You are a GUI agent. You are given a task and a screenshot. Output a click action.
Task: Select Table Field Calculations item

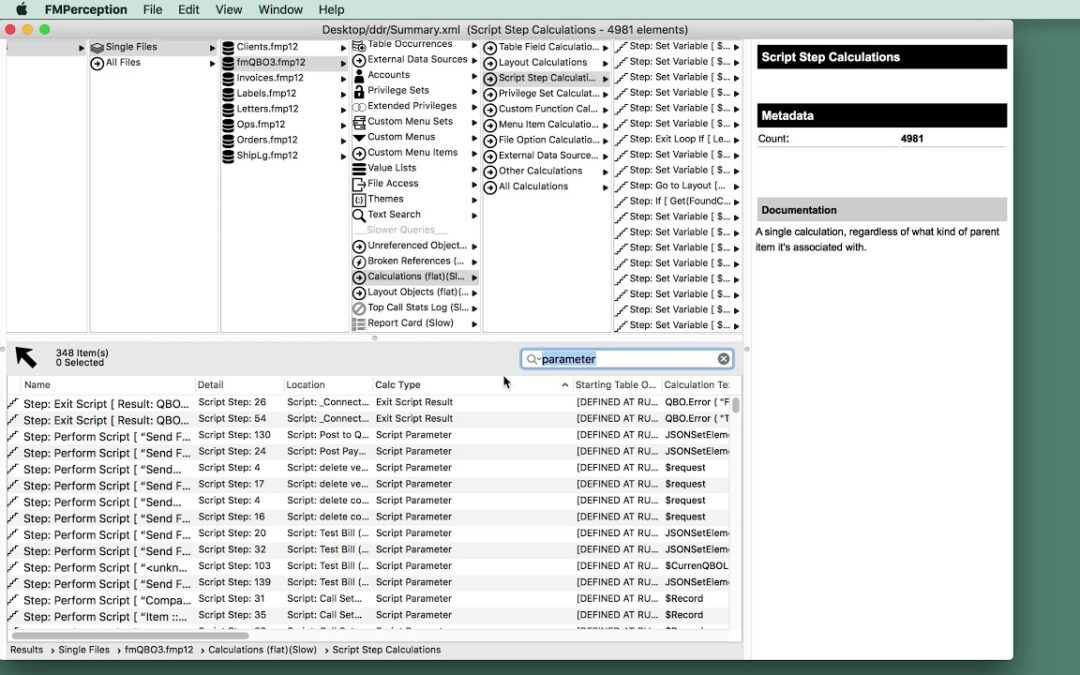[546, 48]
